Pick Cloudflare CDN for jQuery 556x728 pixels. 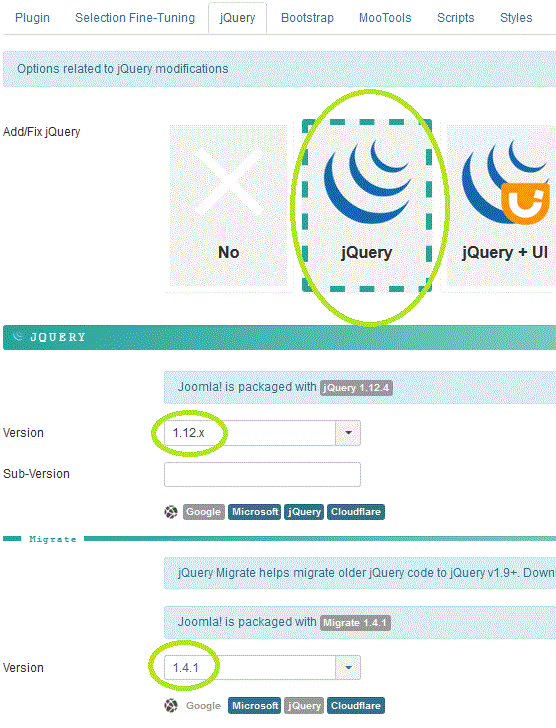tap(356, 512)
